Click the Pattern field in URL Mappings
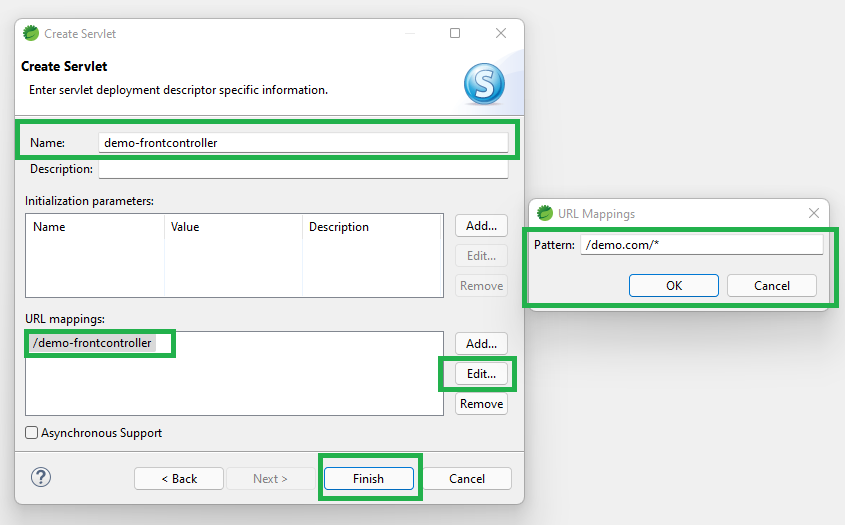 coord(702,245)
